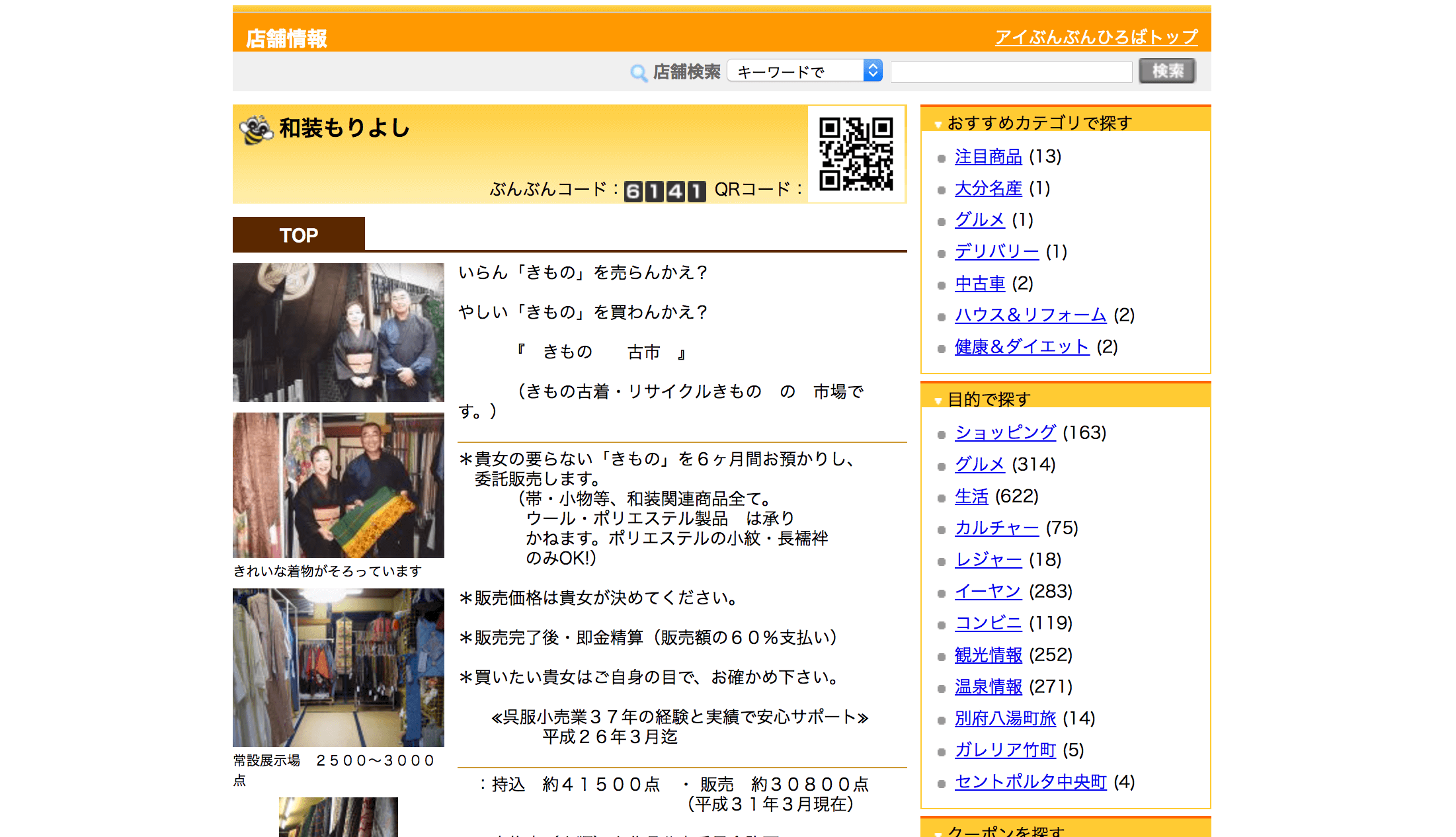Open 別府八湯町旅 link
Screen dimensions: 1456x837
[x=1004, y=718]
